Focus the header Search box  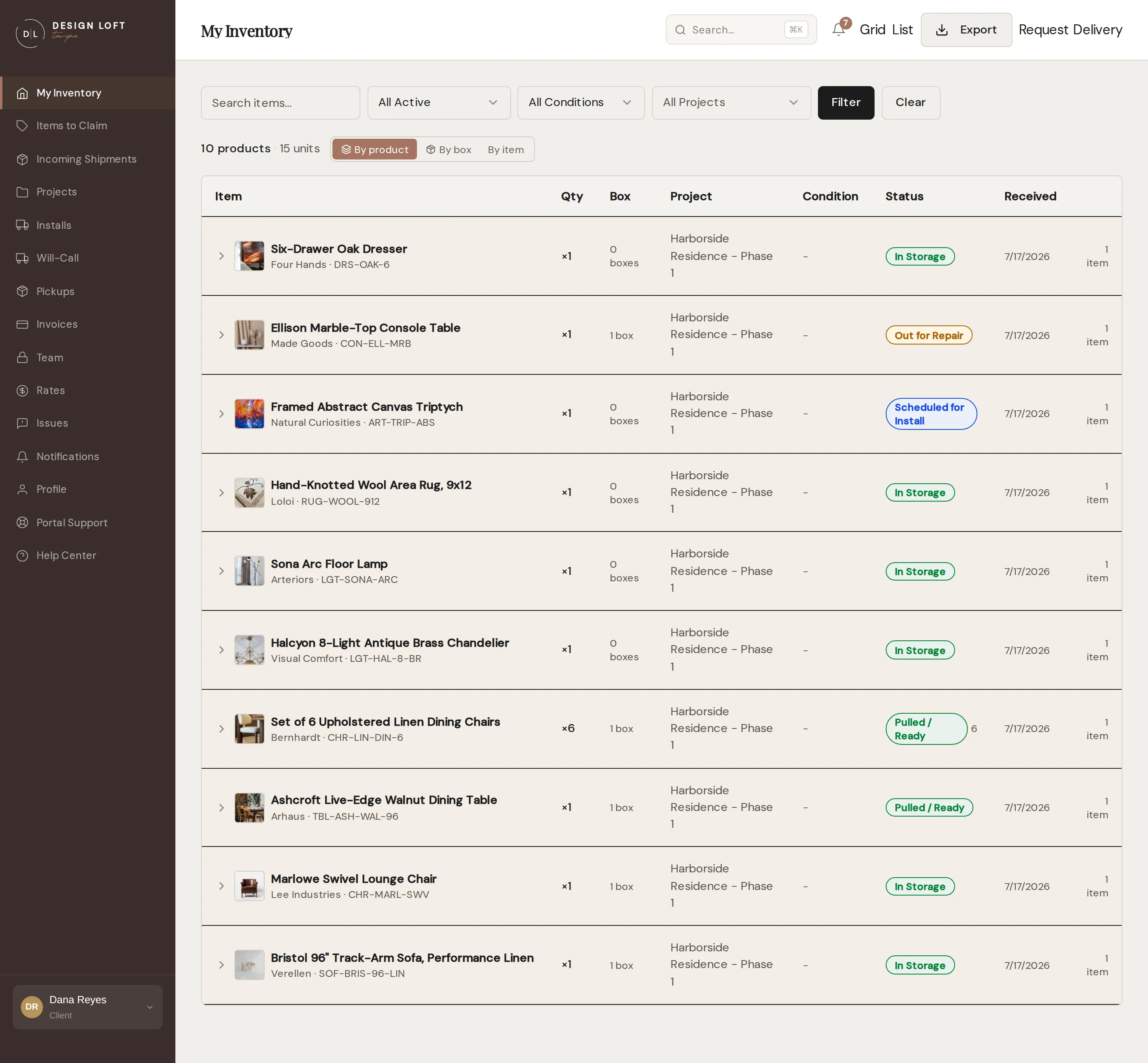pyautogui.click(x=741, y=30)
